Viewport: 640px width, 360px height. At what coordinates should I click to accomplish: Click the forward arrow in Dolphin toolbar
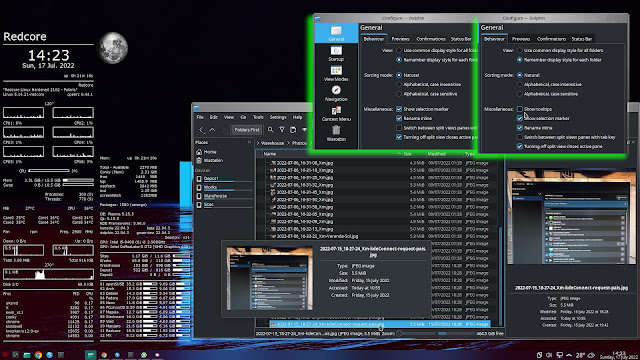[x=223, y=130]
